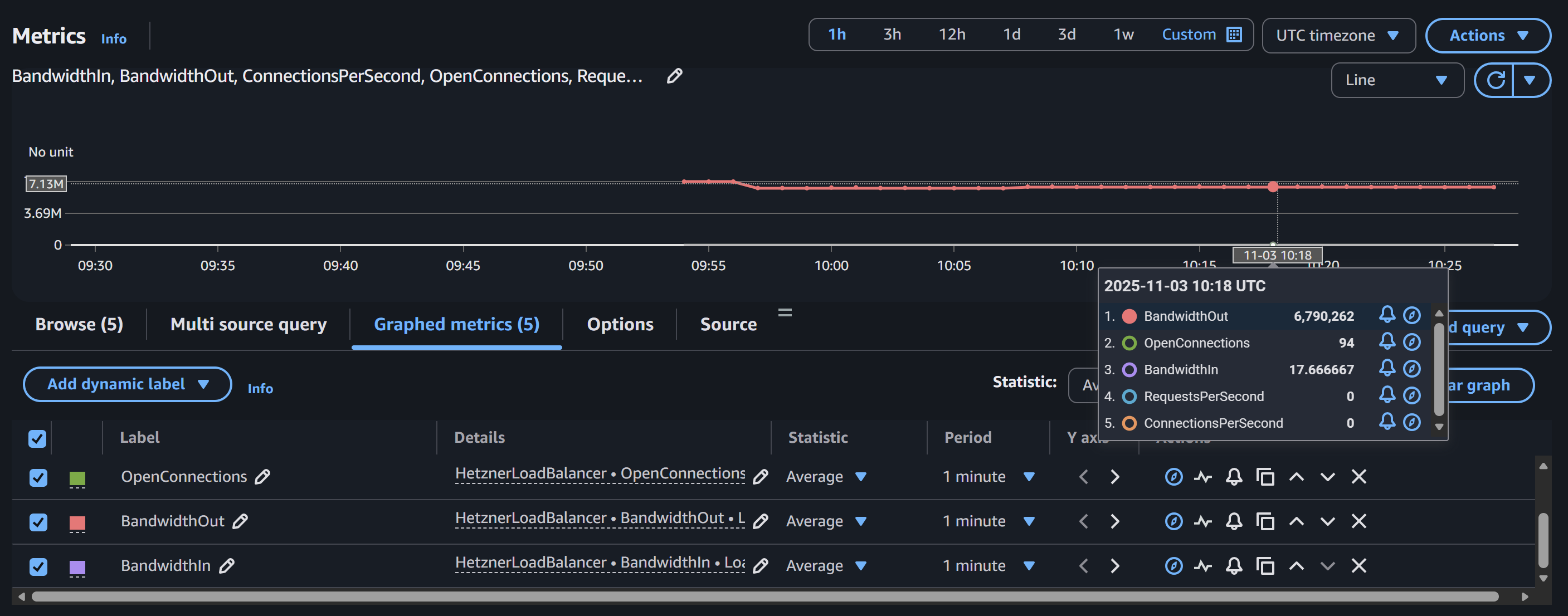Viewport: 1568px width, 616px height.
Task: Apply anomaly detection to OpenConnections row
Action: [1203, 477]
